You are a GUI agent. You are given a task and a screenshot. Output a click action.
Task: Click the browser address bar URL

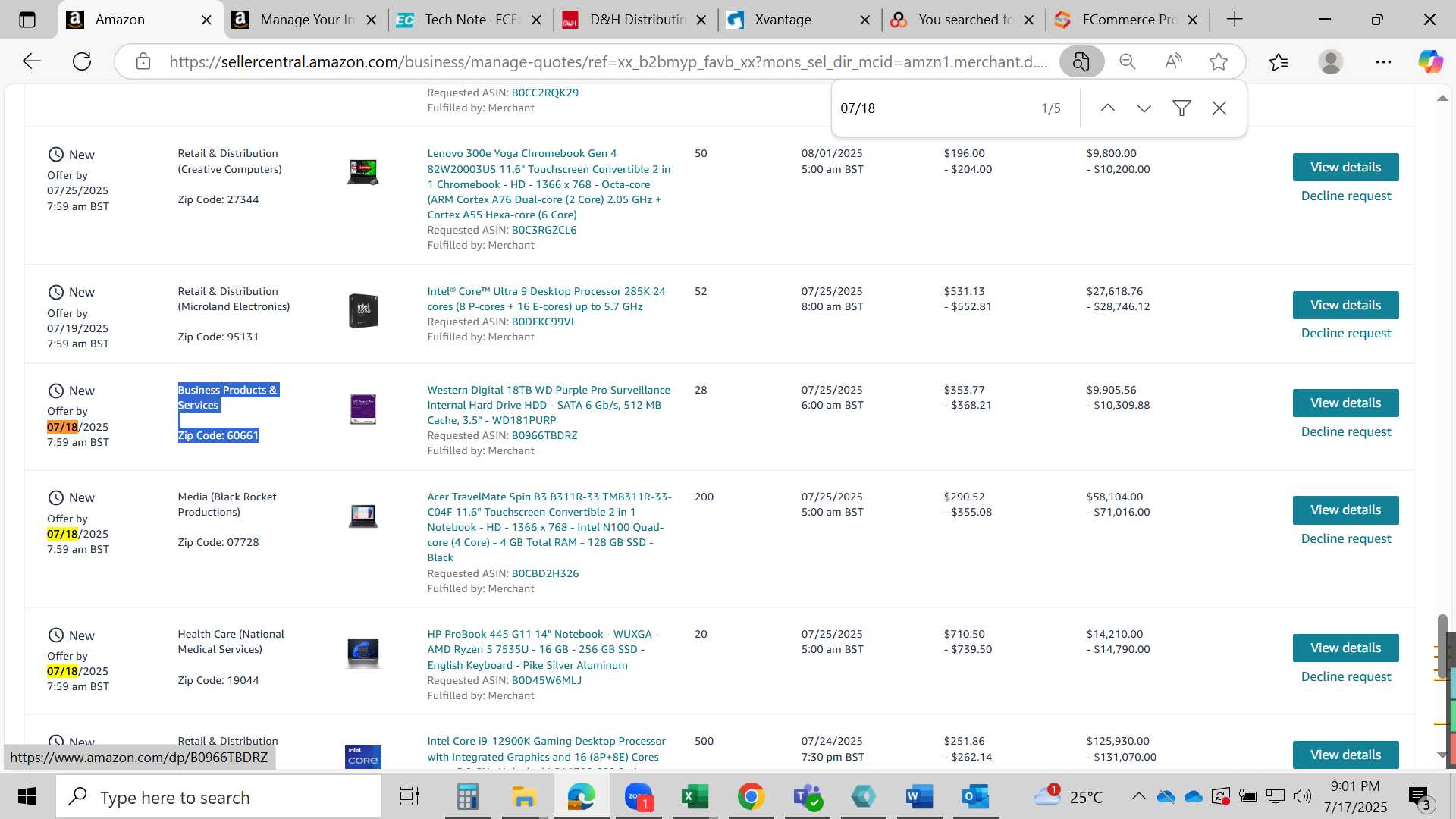609,61
